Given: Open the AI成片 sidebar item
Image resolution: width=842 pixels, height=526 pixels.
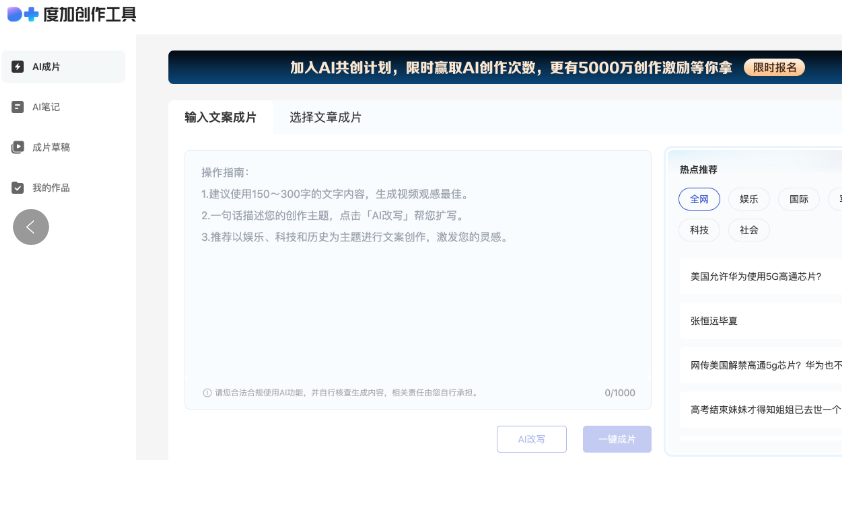Looking at the screenshot, I should (x=63, y=67).
